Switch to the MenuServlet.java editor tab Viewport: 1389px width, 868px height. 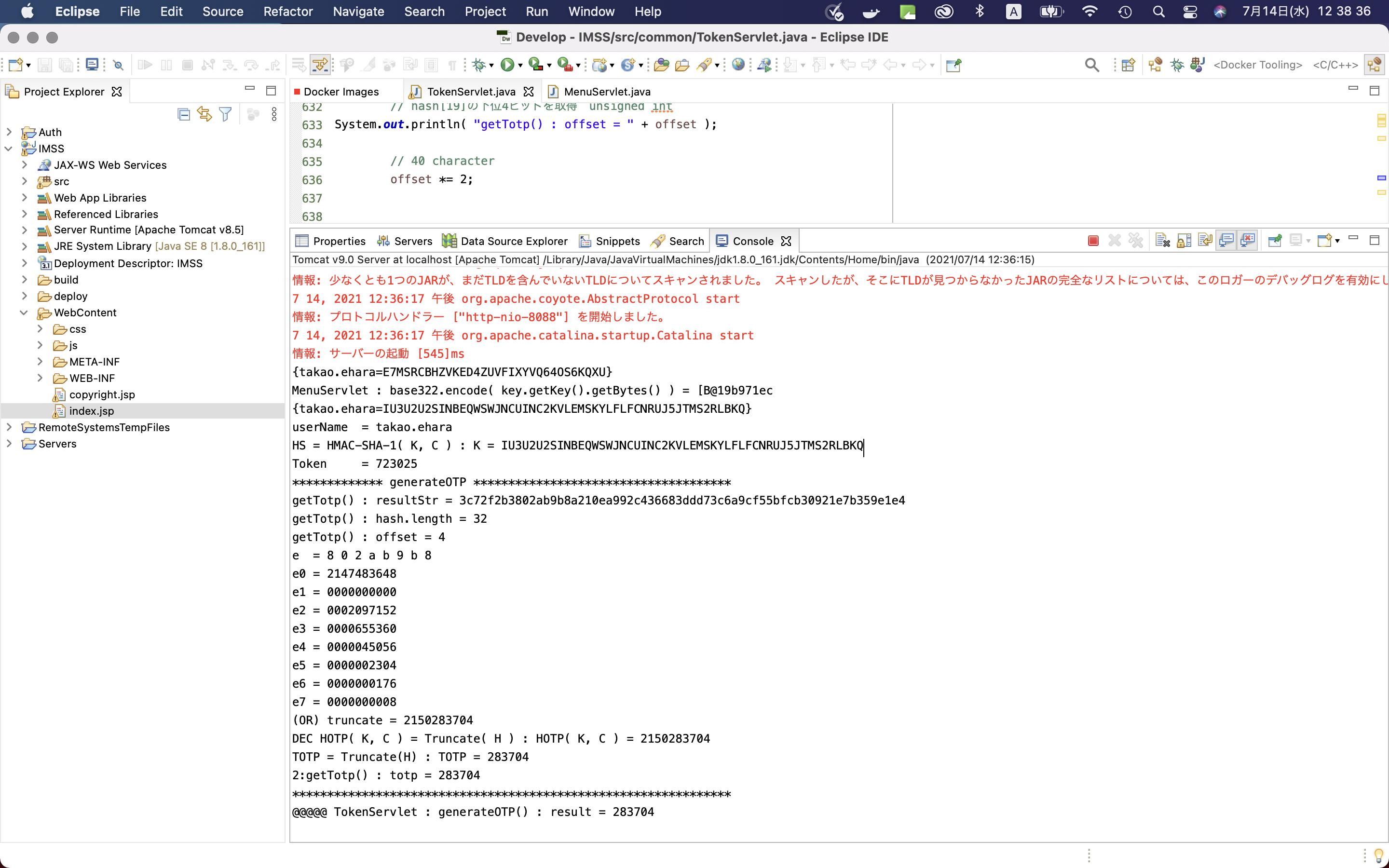pyautogui.click(x=606, y=92)
